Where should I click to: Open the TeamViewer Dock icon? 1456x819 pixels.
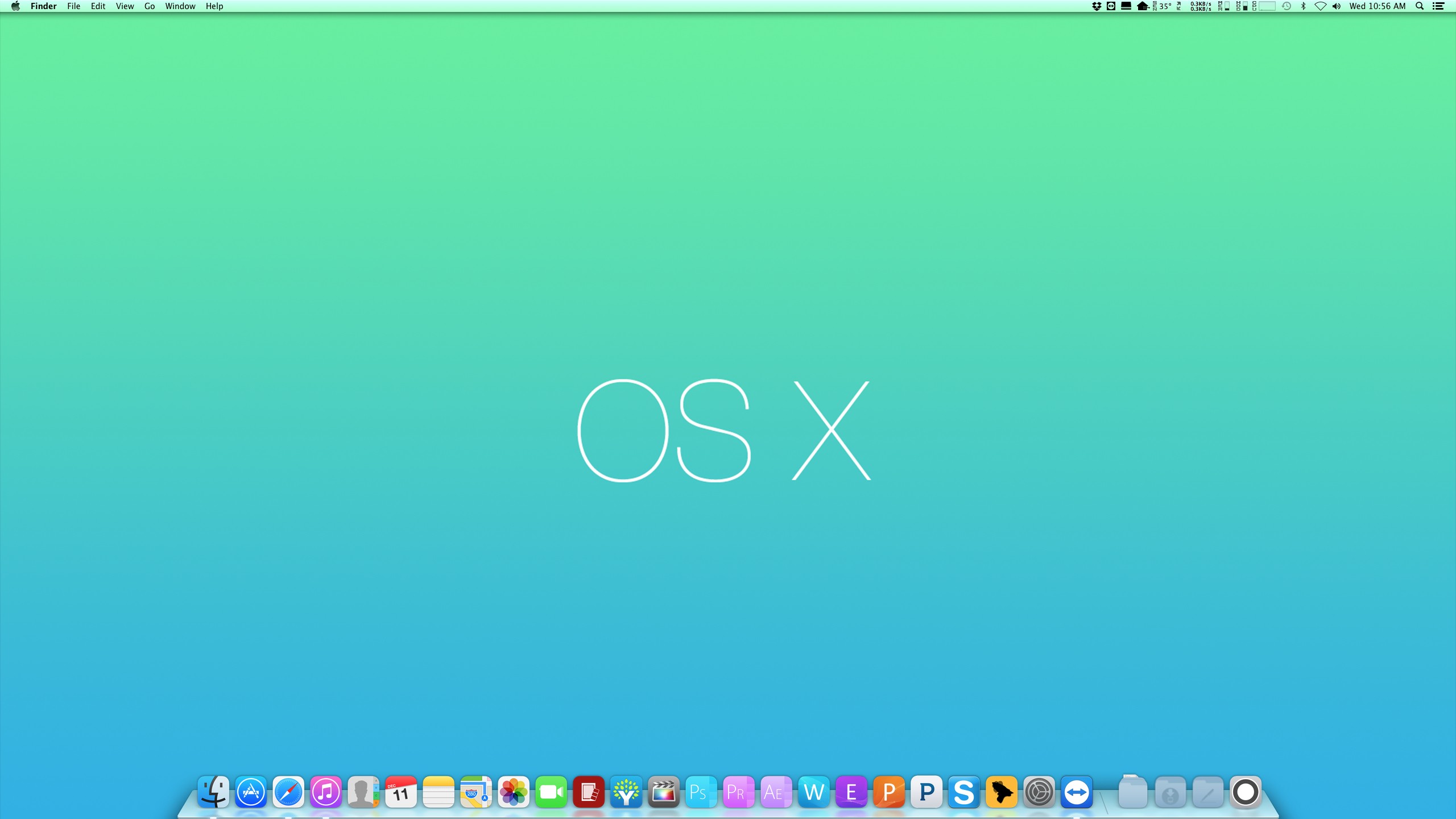coord(1076,792)
